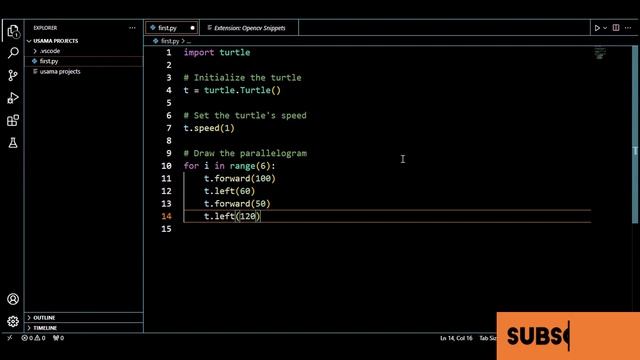This screenshot has width=640, height=360.
Task: Open the Extensions view
Action: click(x=13, y=120)
